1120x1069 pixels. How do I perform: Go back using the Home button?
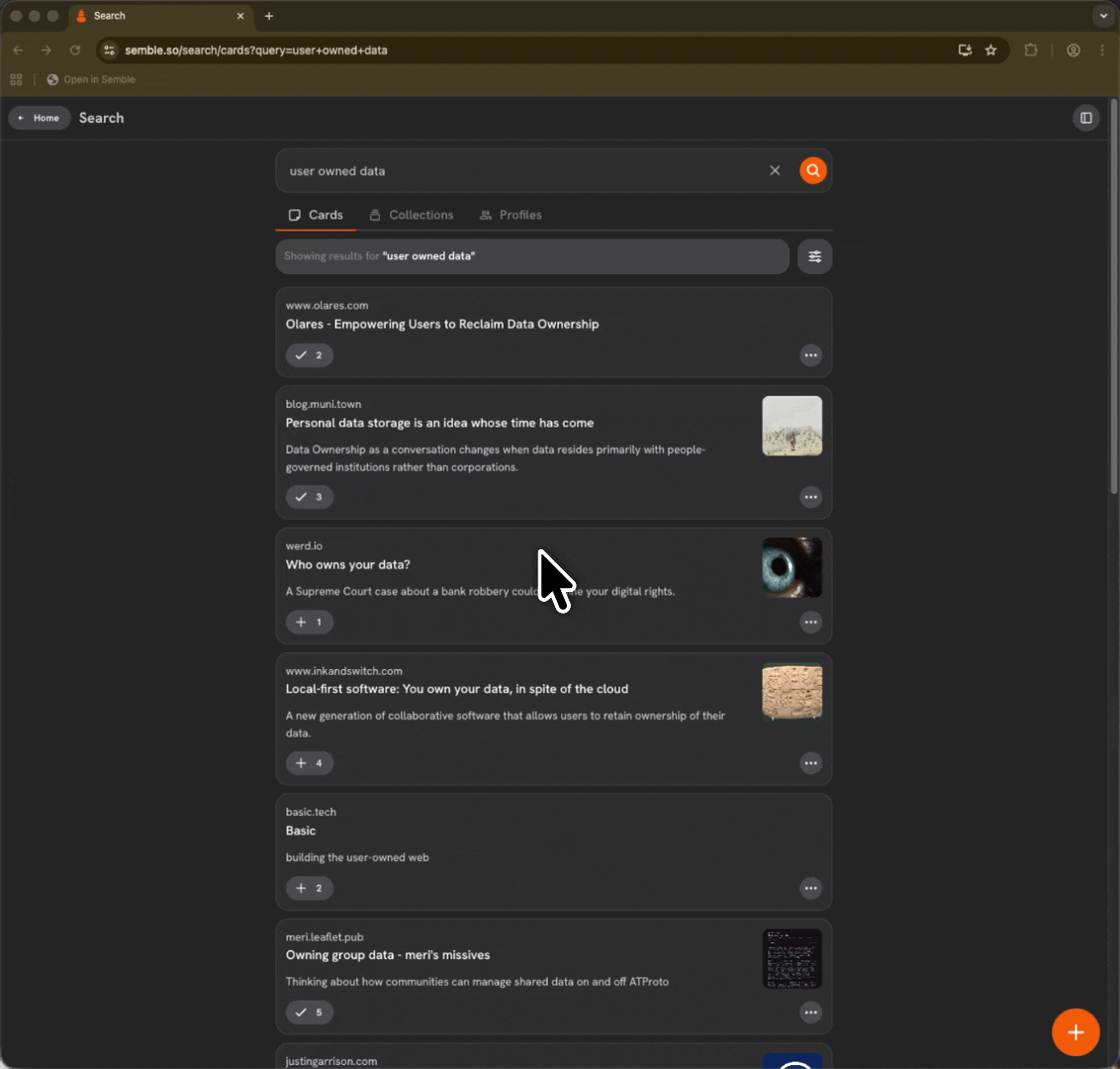tap(40, 118)
